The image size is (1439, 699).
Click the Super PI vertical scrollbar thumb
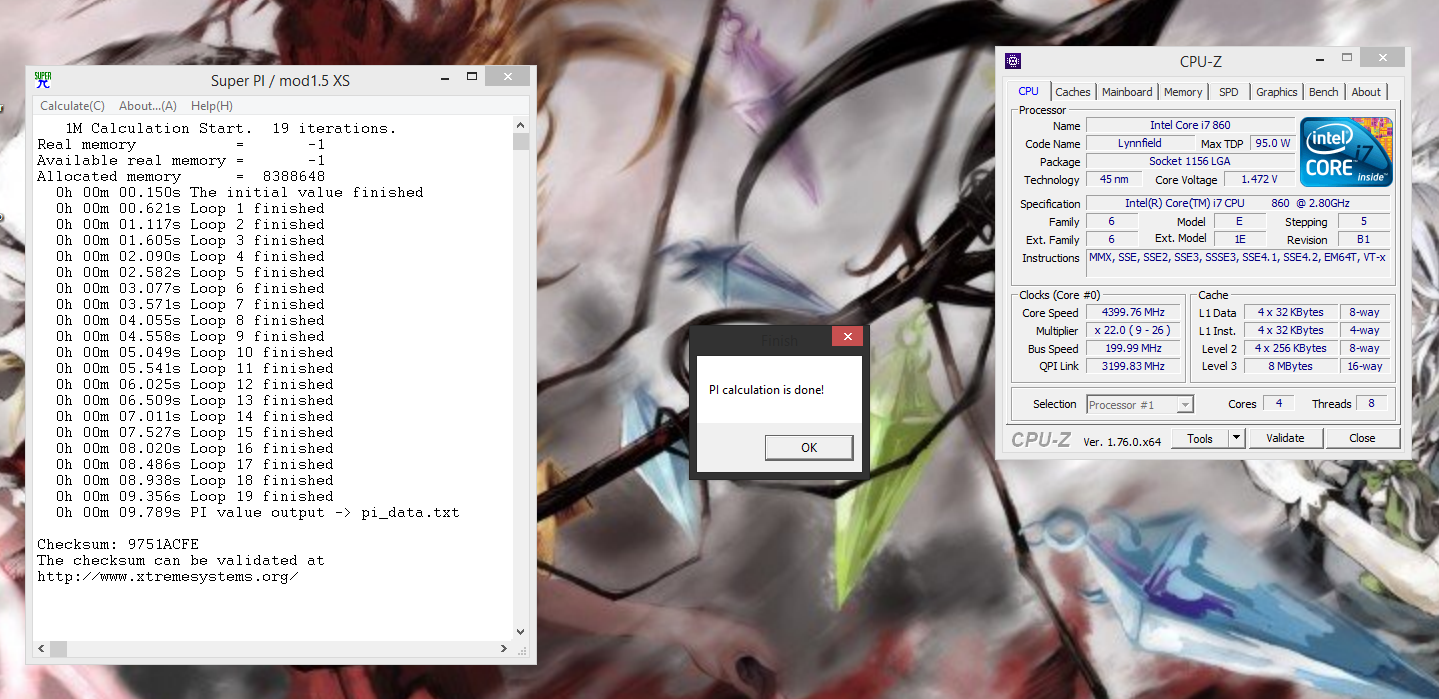(x=521, y=141)
